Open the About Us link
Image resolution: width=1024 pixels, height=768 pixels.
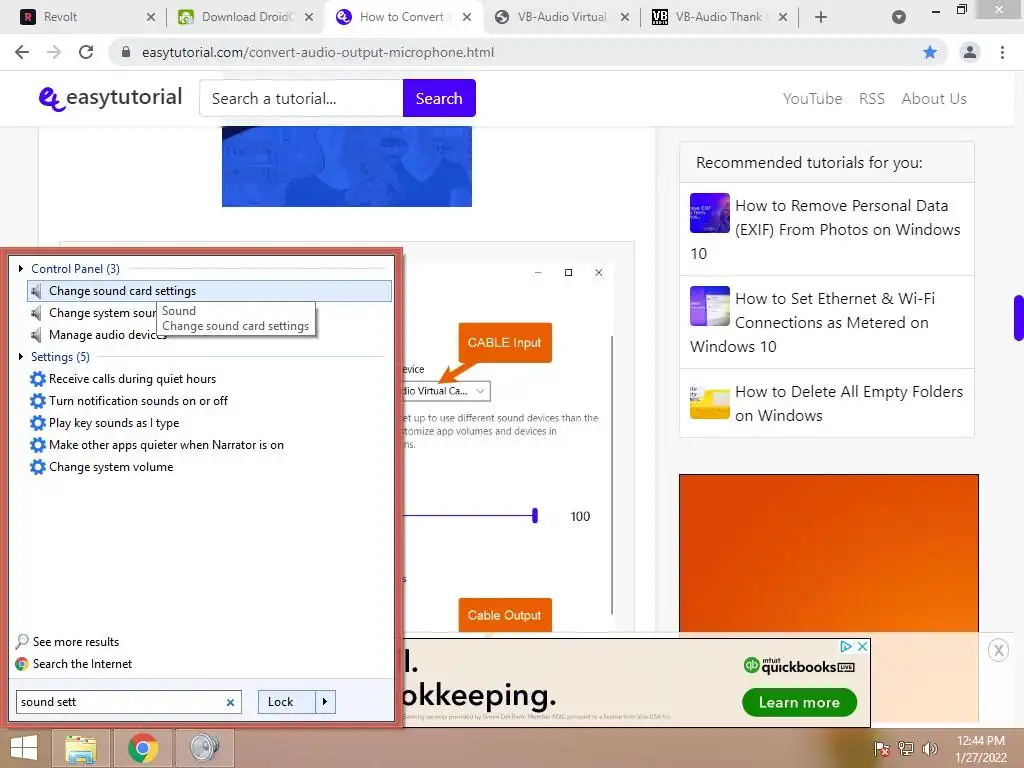coord(934,99)
